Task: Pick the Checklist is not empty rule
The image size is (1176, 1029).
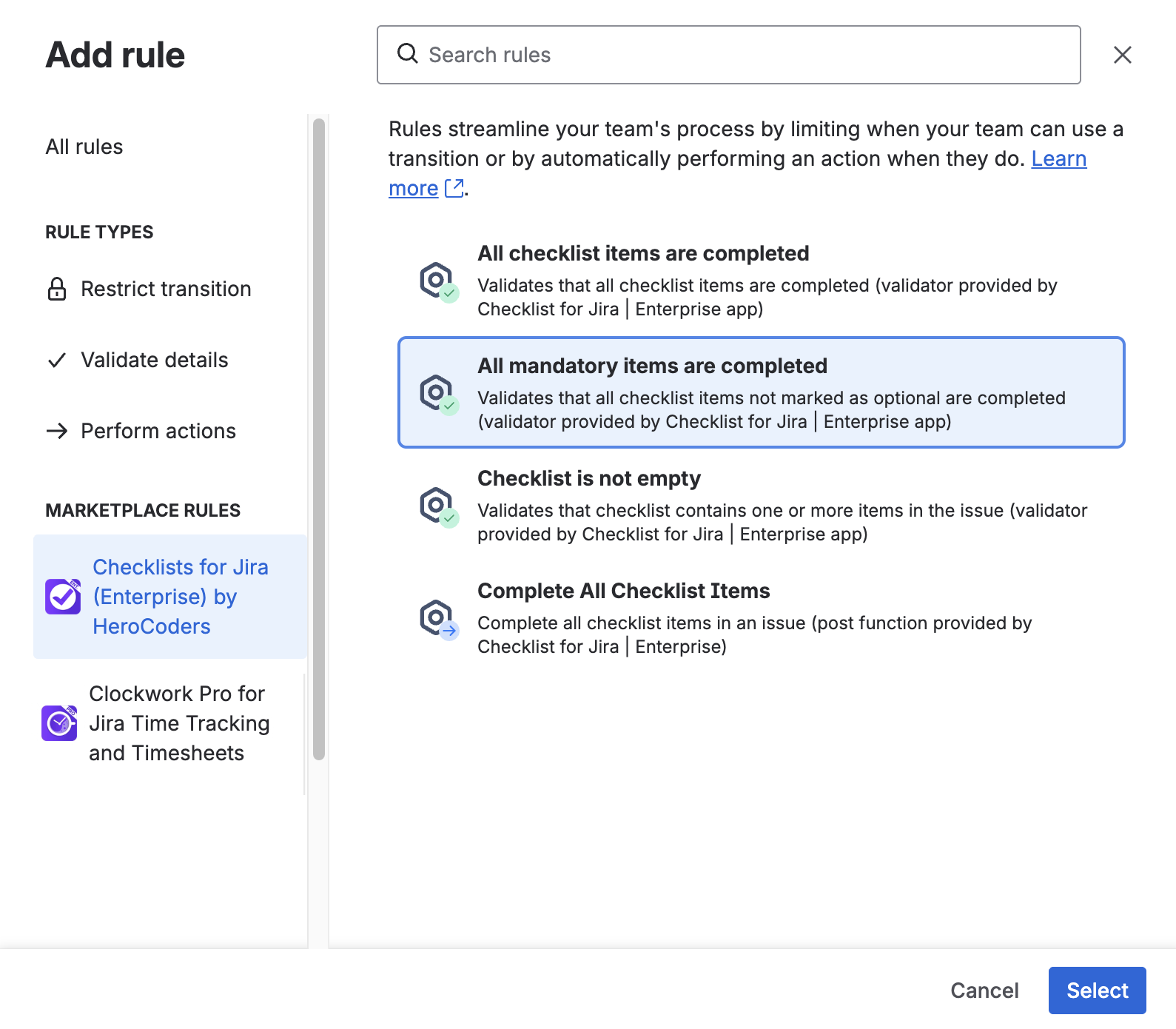Action: click(761, 506)
